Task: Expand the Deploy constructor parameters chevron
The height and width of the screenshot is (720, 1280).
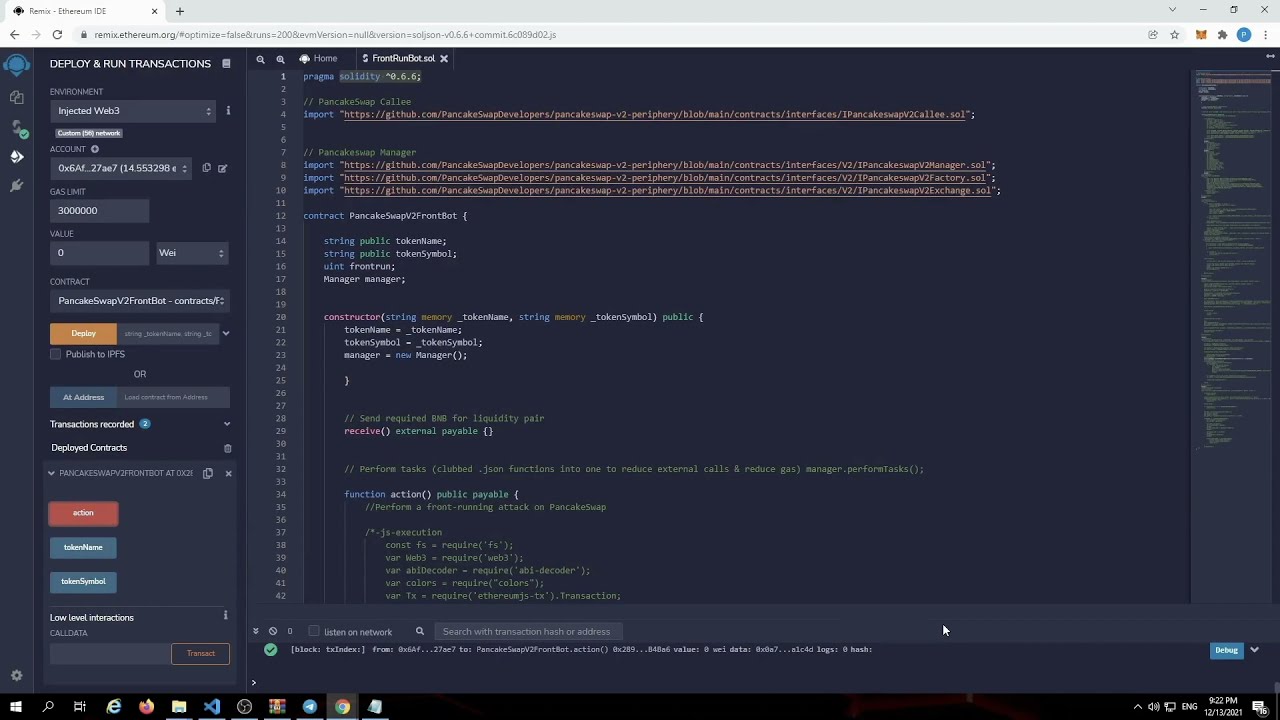Action: pos(226,333)
